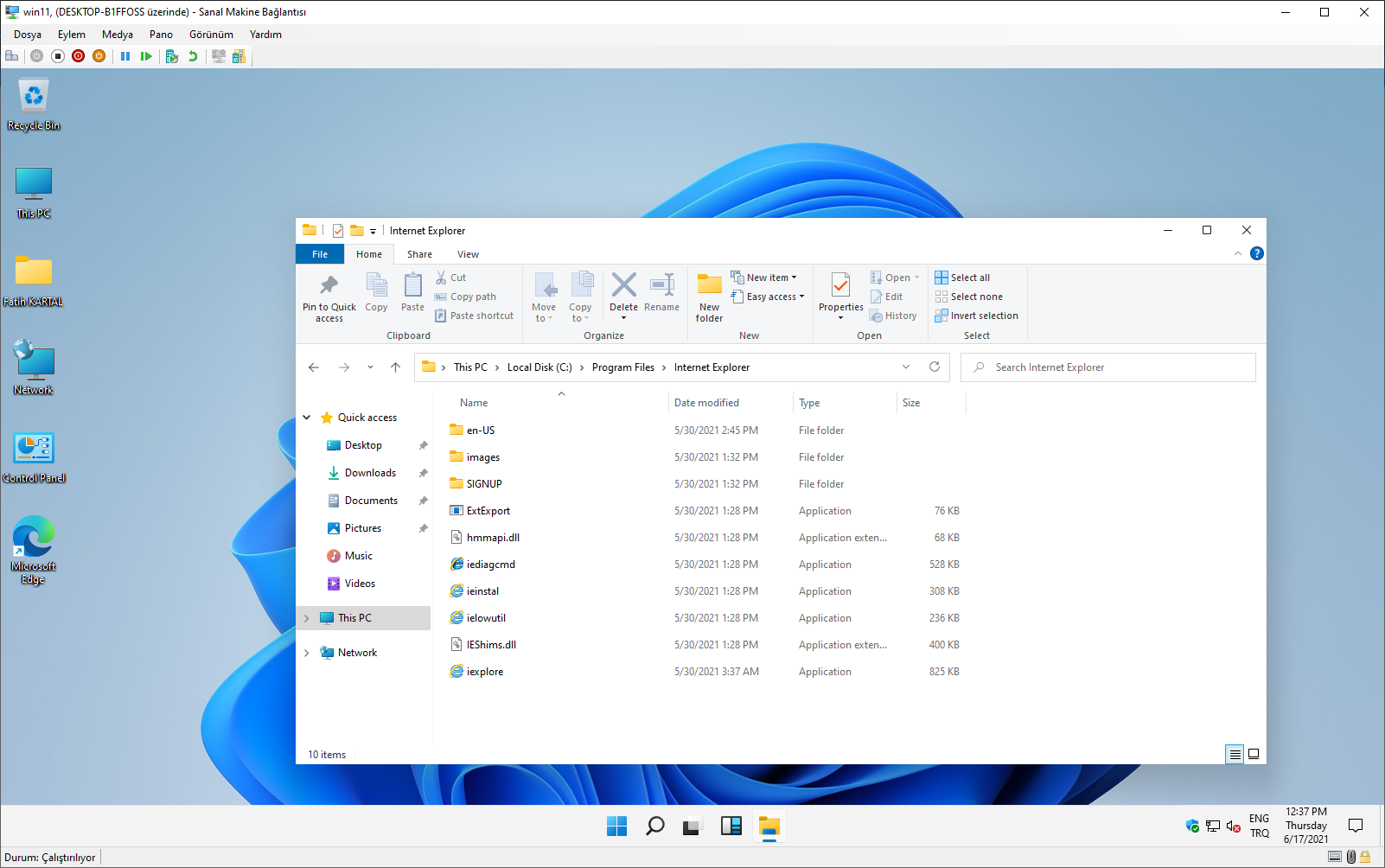Pause the virtual machine from the toolbar
The image size is (1385, 868).
(x=125, y=56)
